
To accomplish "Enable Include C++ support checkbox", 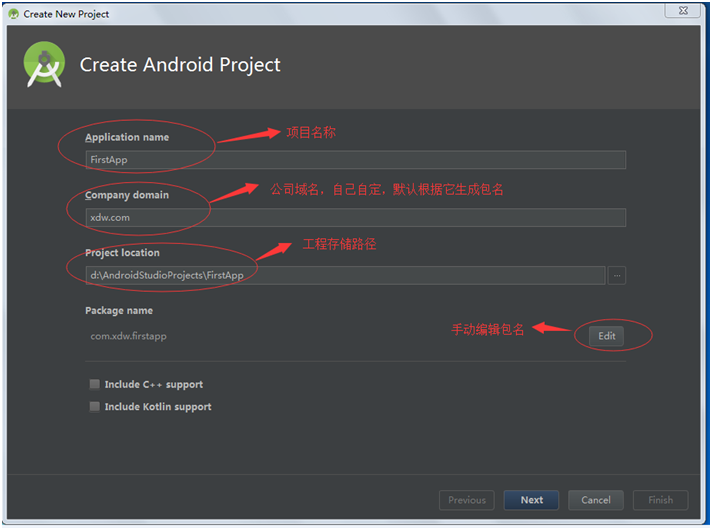I will [94, 384].
